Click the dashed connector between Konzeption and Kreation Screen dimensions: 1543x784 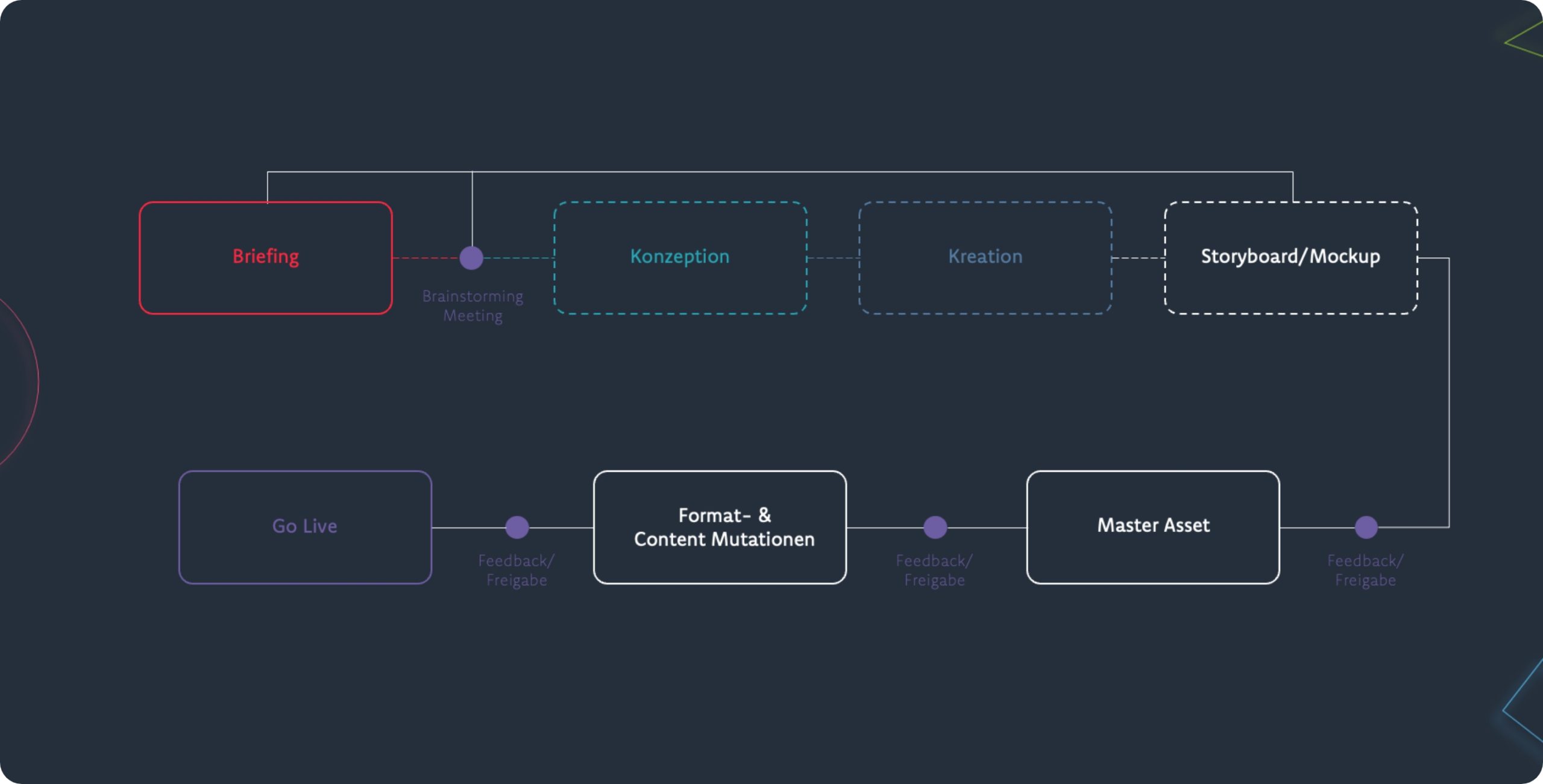(x=833, y=256)
